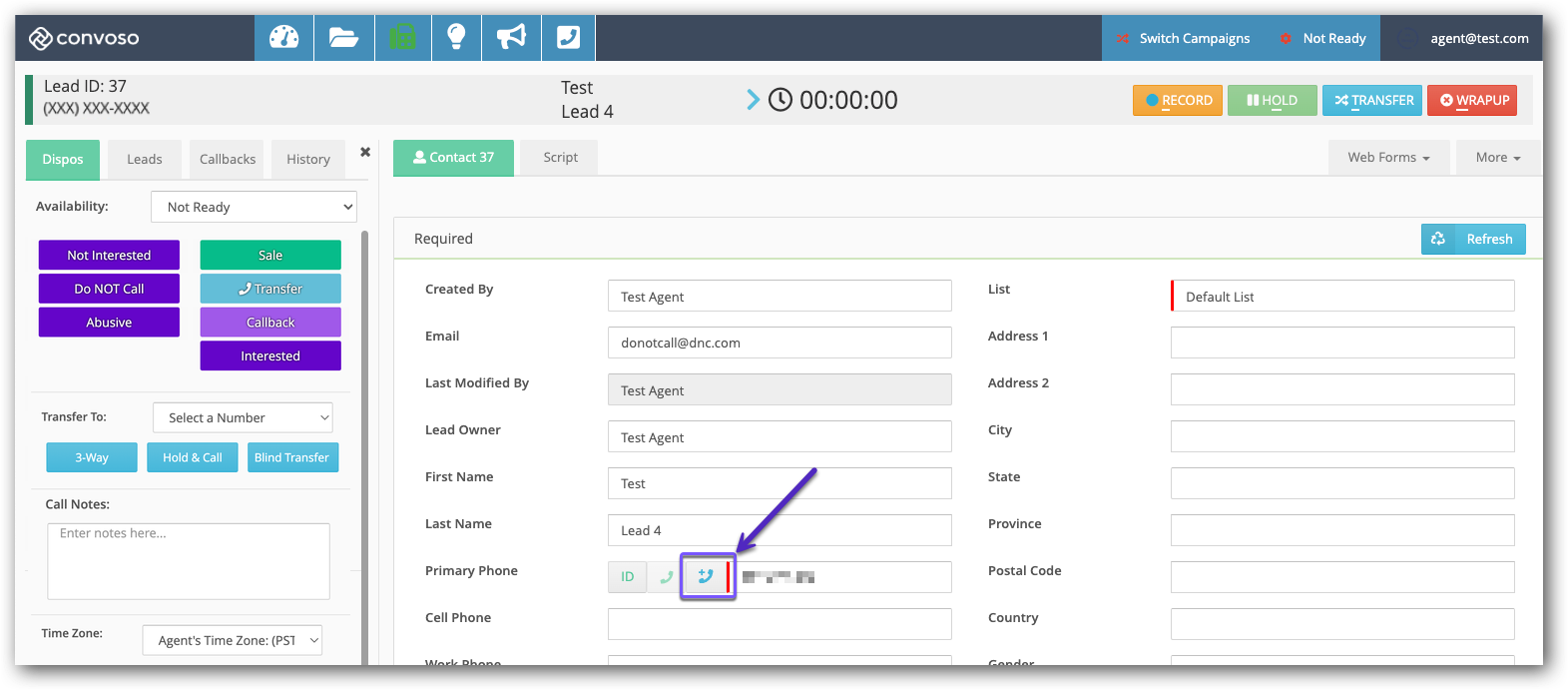Select the Do NOT Call disposition
This screenshot has width=1568, height=691.
(109, 289)
